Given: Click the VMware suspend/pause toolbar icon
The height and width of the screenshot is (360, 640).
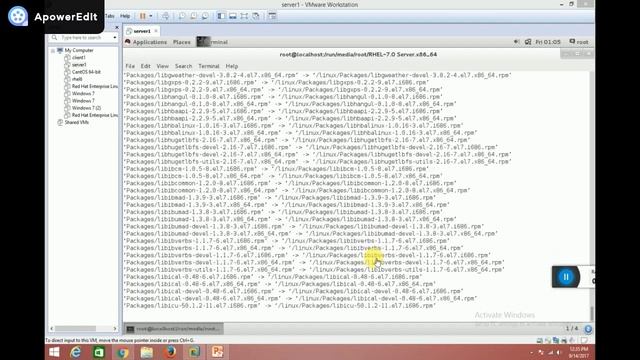Looking at the screenshot, I should click(142, 16).
